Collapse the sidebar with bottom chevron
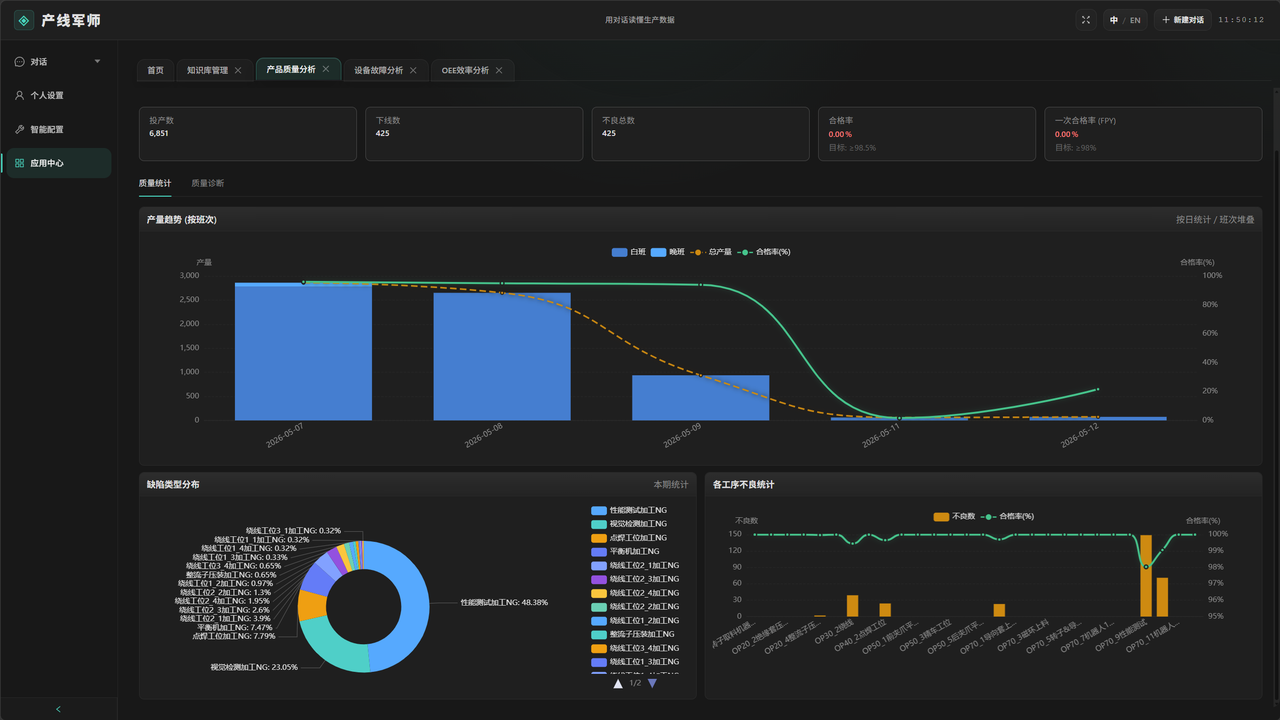This screenshot has height=720, width=1280. 58,709
